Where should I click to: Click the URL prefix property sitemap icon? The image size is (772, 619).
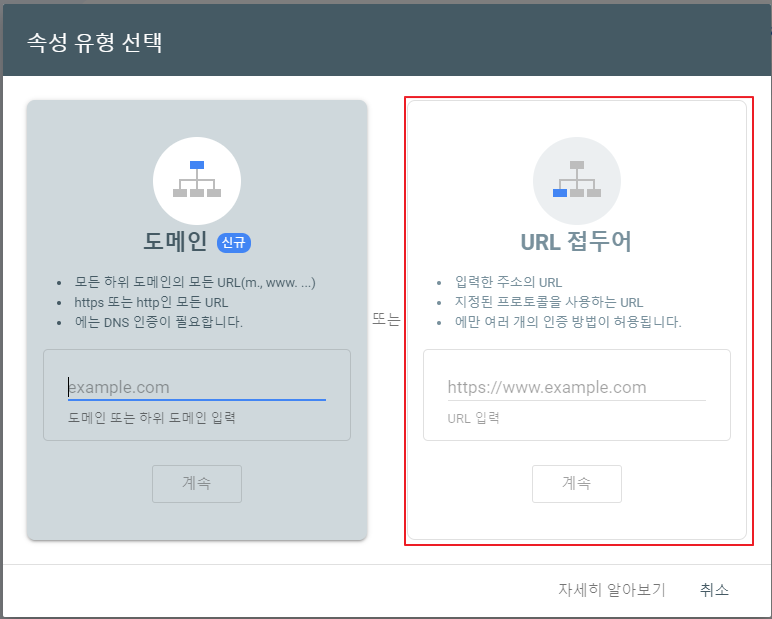coord(577,180)
